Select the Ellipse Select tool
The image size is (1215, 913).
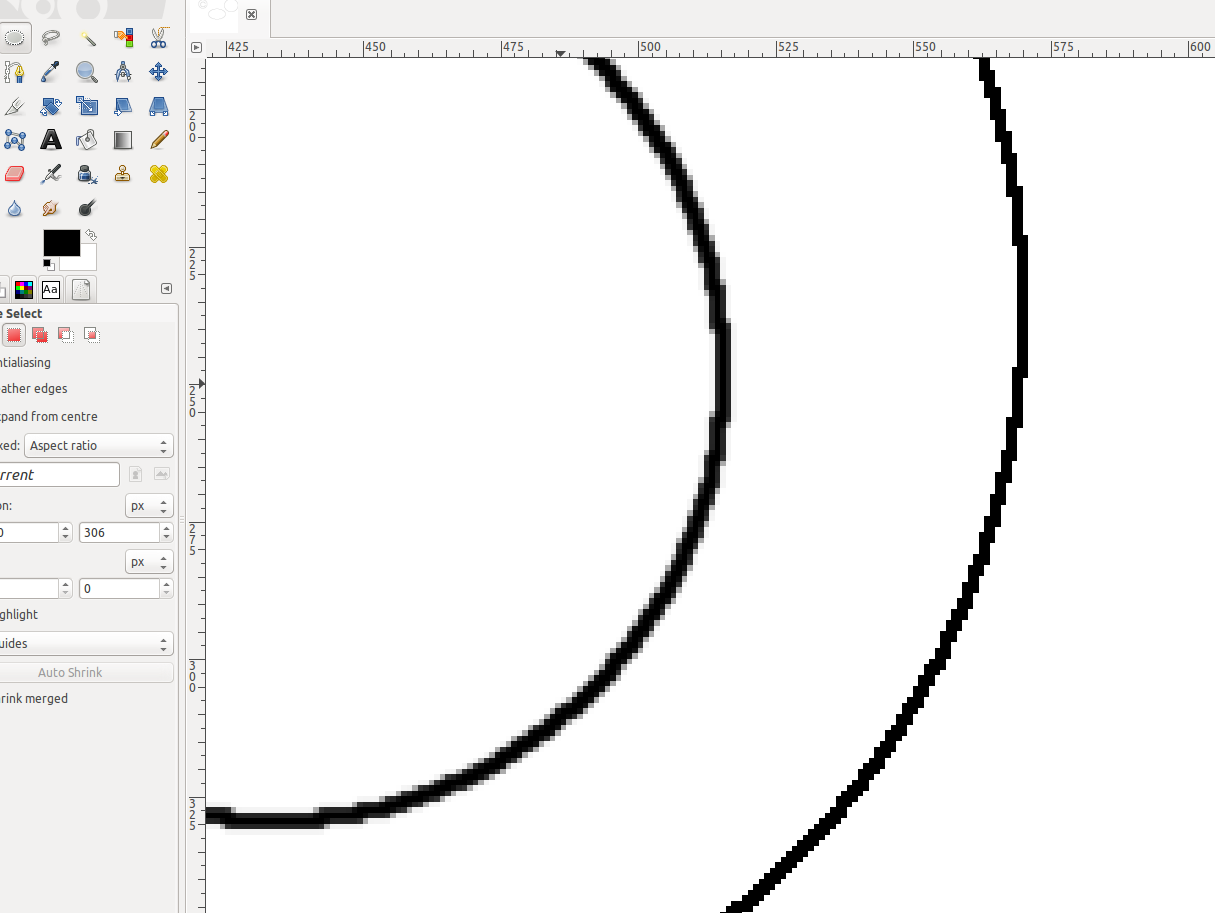(14, 37)
